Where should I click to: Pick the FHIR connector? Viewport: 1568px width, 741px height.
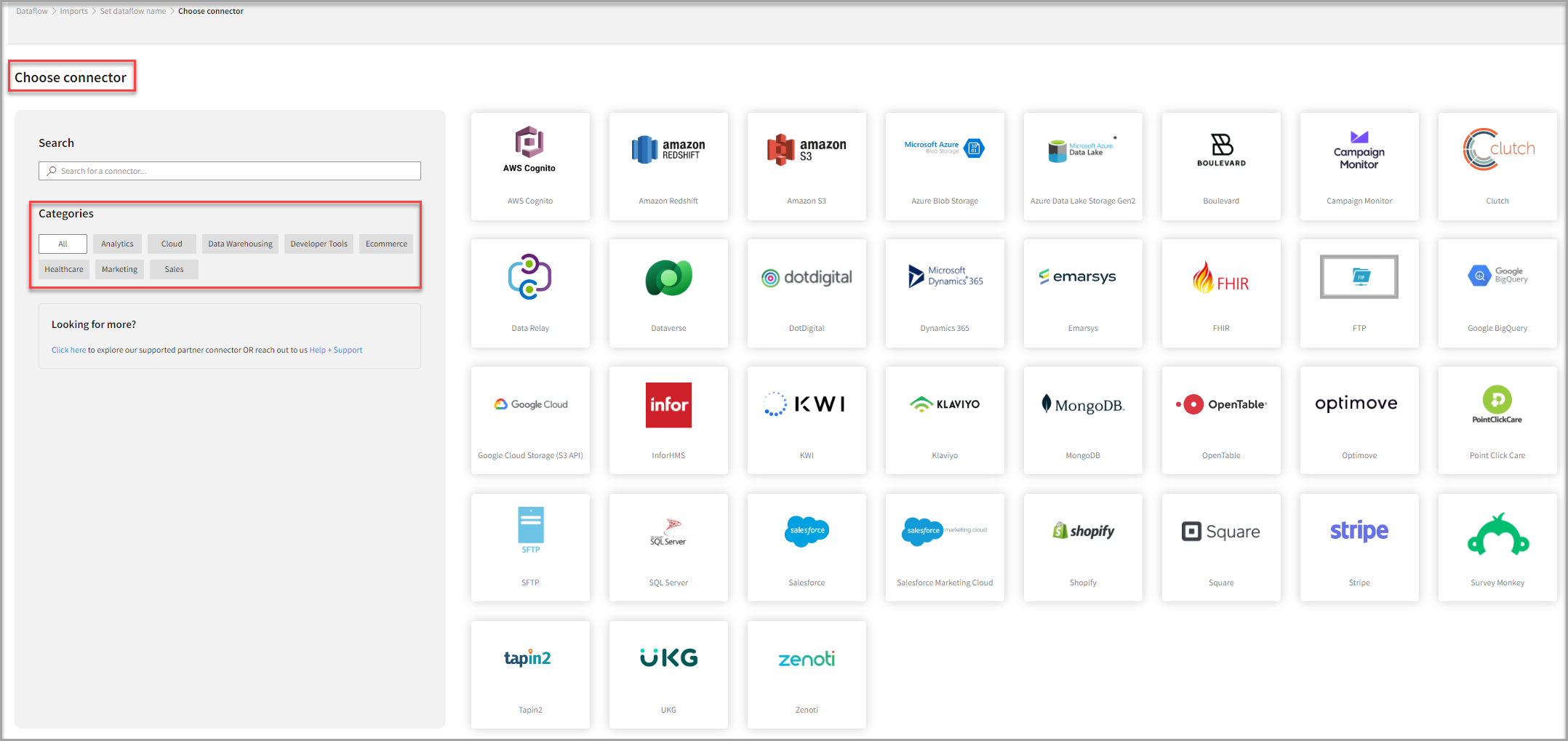point(1221,294)
